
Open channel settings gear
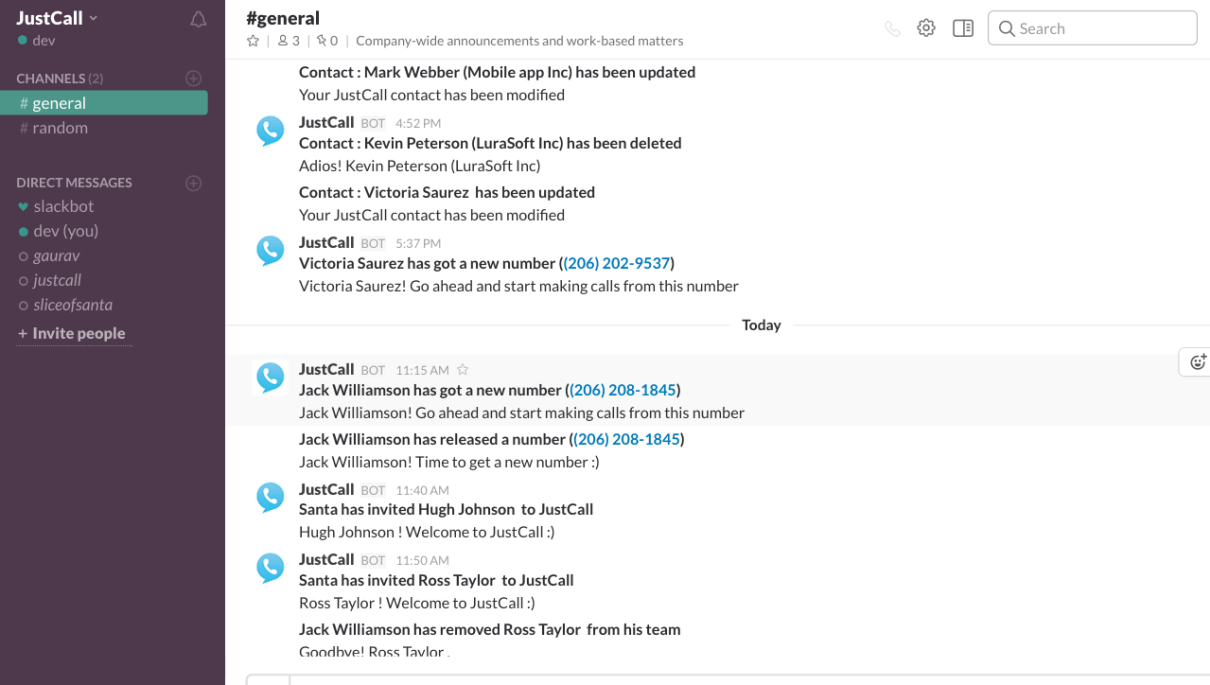(x=926, y=28)
